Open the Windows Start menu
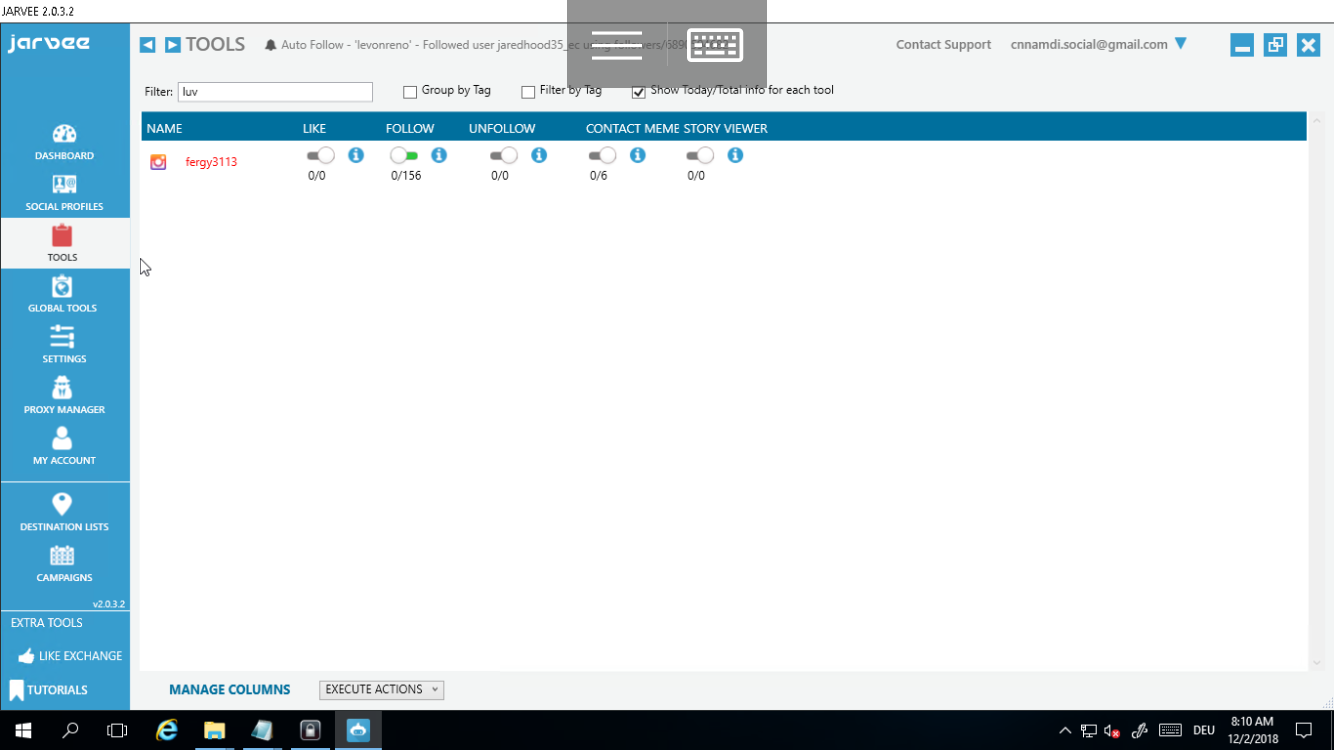 (x=23, y=730)
